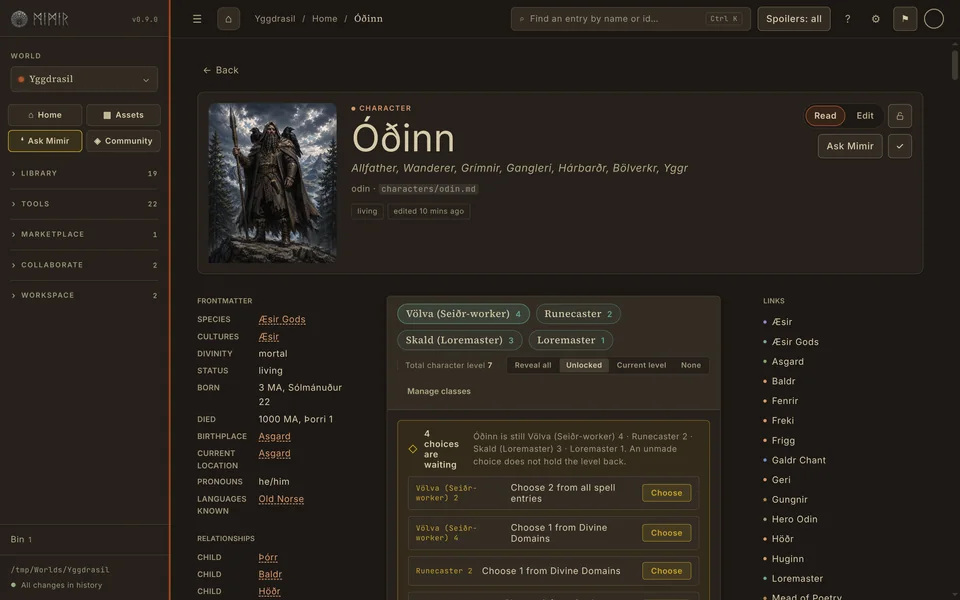Switch to Edit mode
This screenshot has width=960, height=600.
[864, 116]
